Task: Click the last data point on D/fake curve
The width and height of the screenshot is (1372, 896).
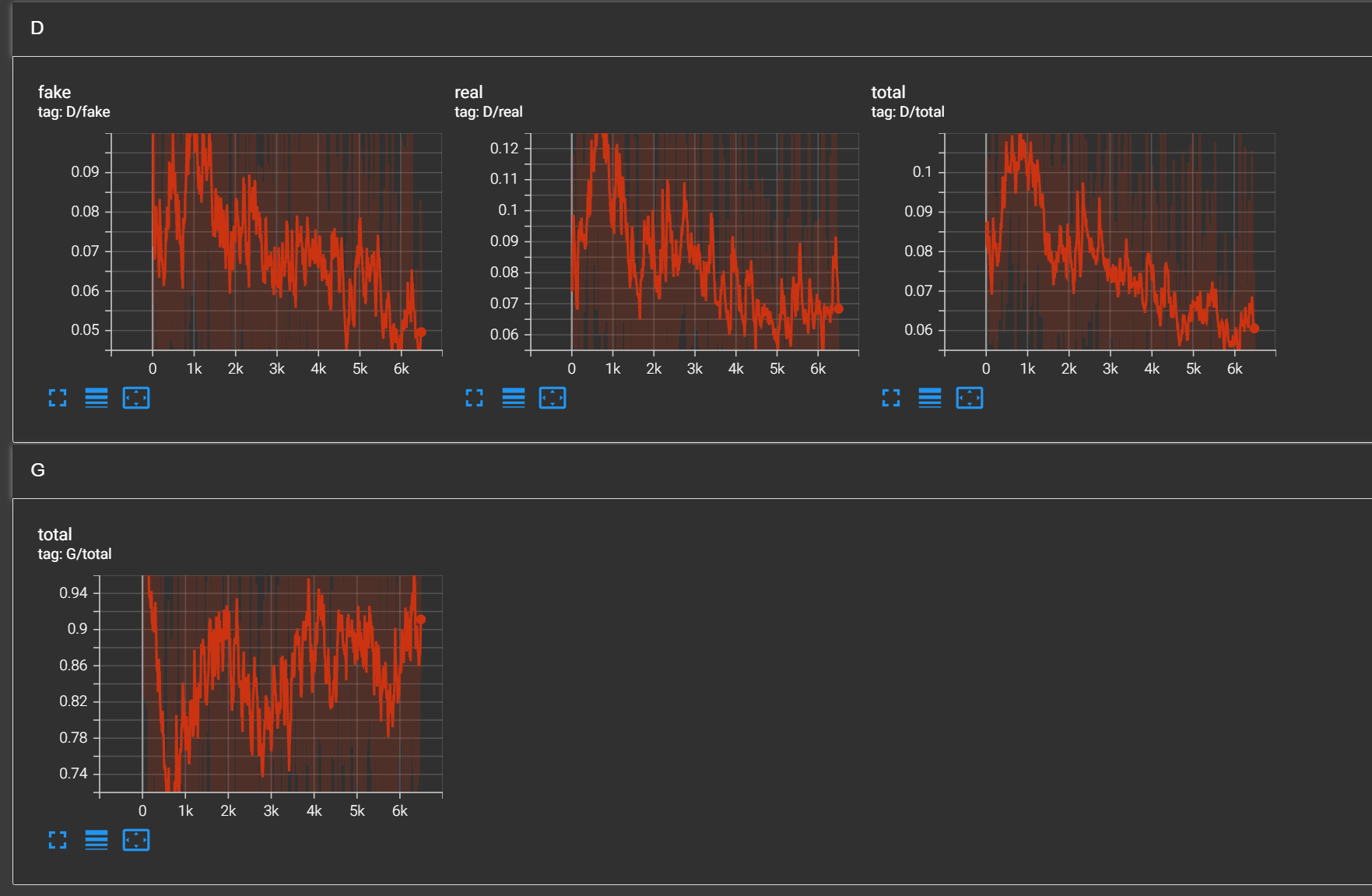Action: tap(421, 332)
